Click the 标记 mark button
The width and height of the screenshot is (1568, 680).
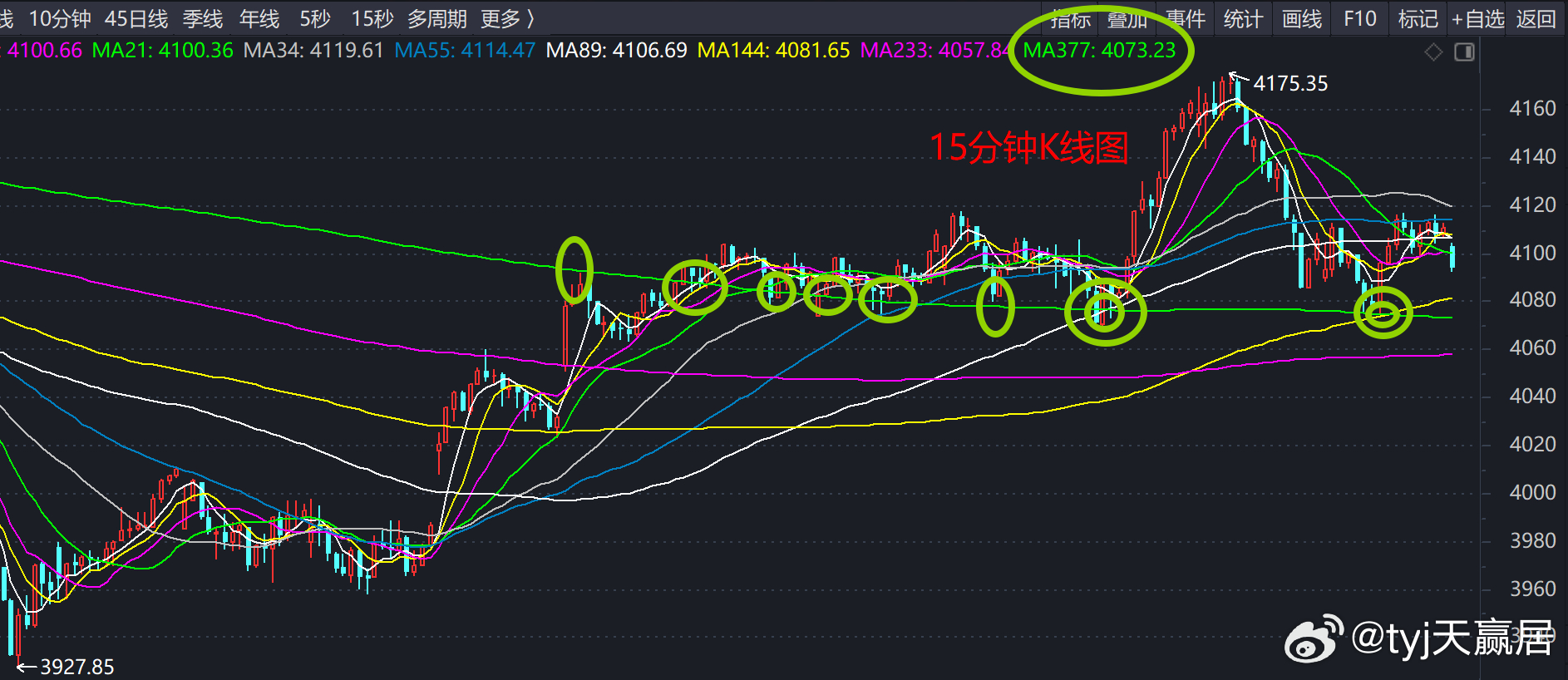[x=1418, y=18]
